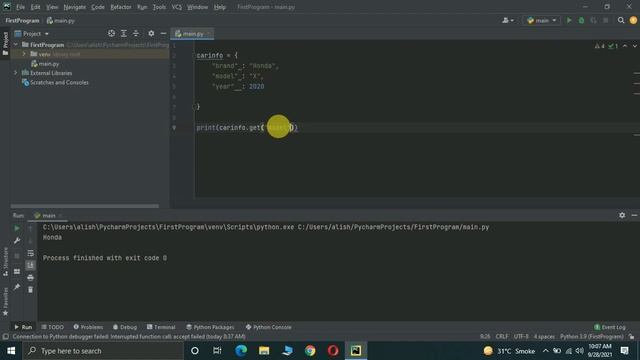Open Project panel gear options
Image resolution: width=640 pixels, height=360 pixels.
click(151, 33)
